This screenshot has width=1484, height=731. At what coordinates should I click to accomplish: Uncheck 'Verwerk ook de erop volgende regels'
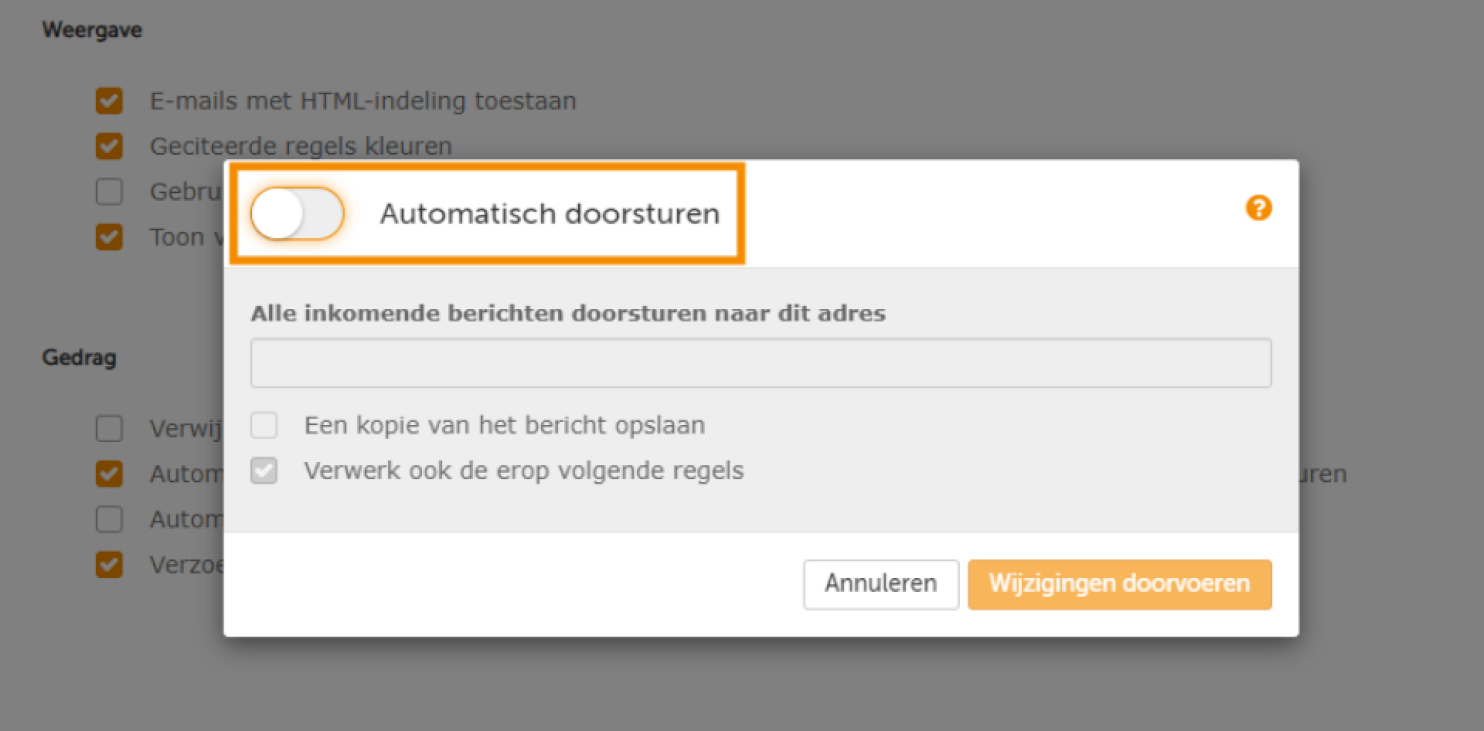point(264,470)
